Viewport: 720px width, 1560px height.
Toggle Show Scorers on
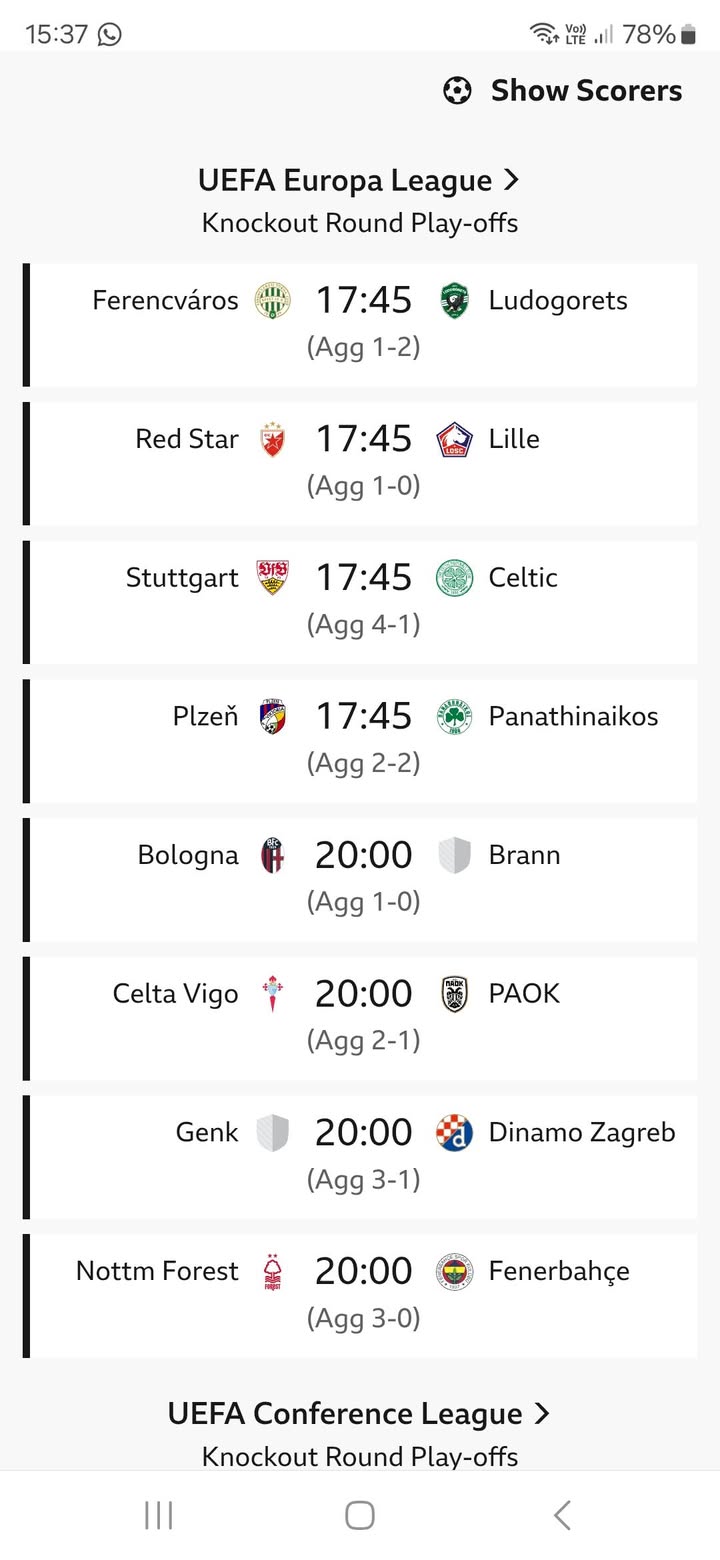(586, 91)
